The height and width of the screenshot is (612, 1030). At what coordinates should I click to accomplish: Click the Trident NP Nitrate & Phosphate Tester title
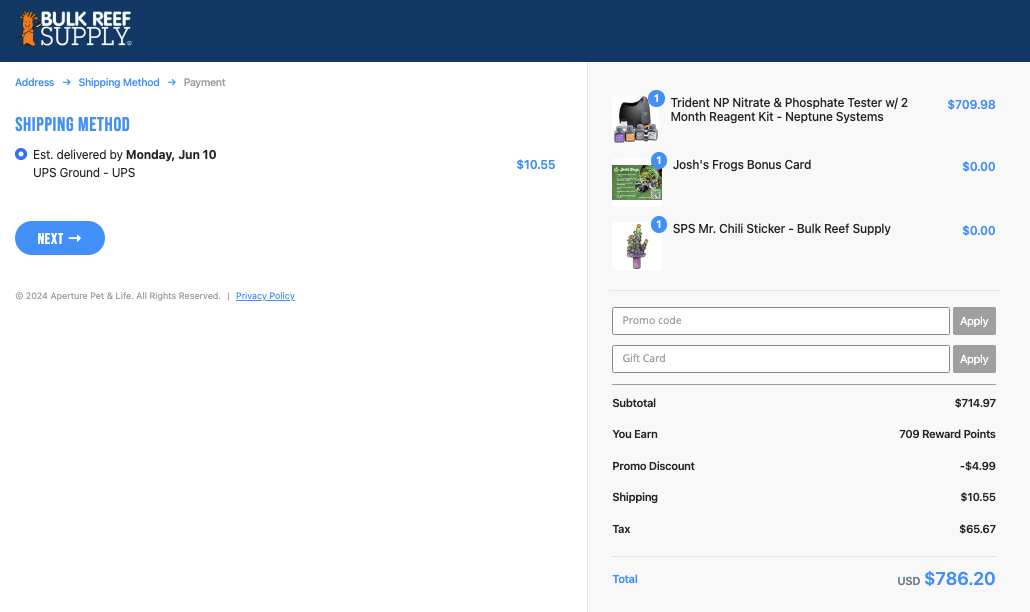coord(789,110)
